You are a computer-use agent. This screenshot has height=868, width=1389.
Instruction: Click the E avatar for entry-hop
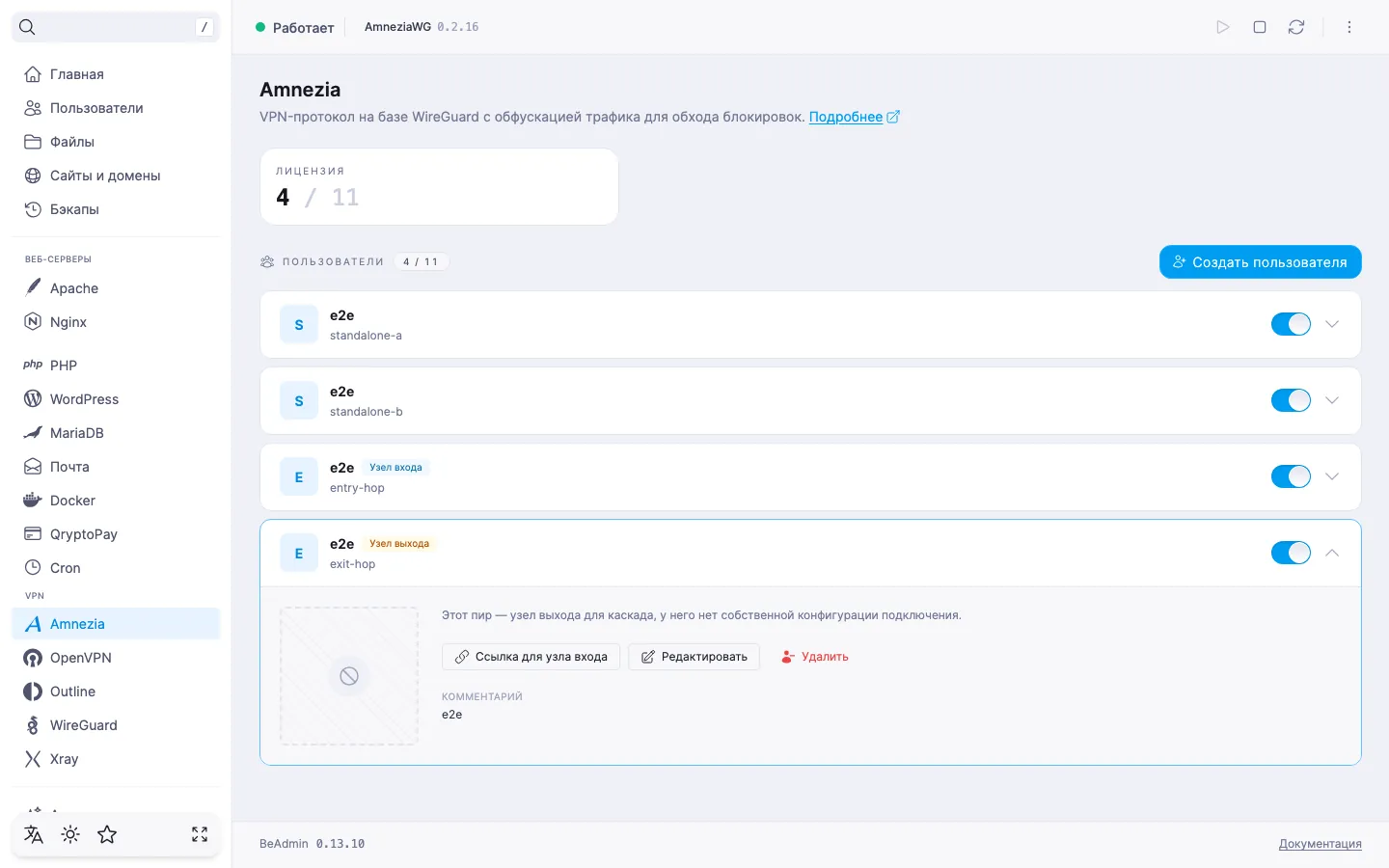click(x=299, y=477)
